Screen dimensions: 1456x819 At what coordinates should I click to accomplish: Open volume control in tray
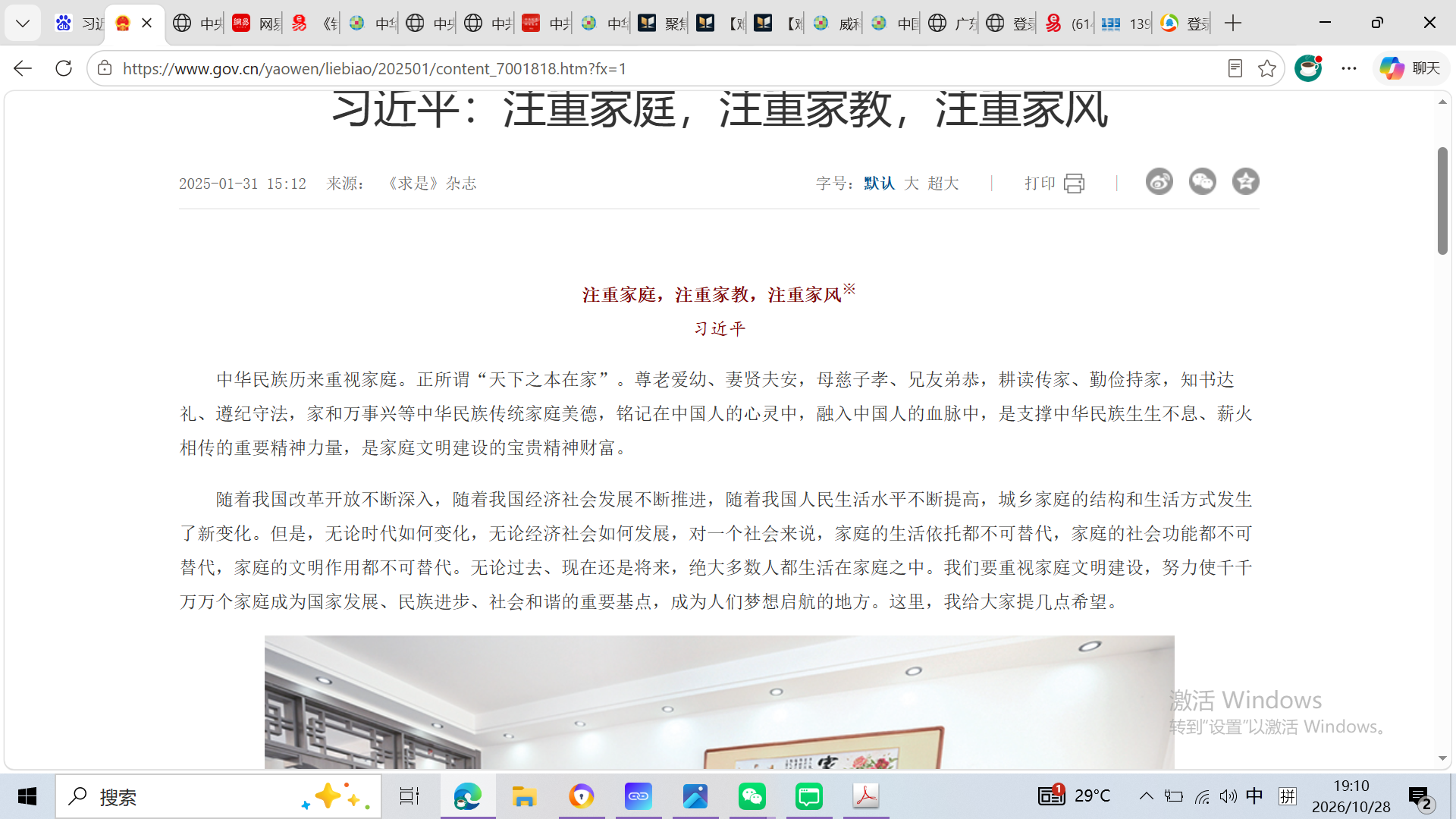point(1228,796)
